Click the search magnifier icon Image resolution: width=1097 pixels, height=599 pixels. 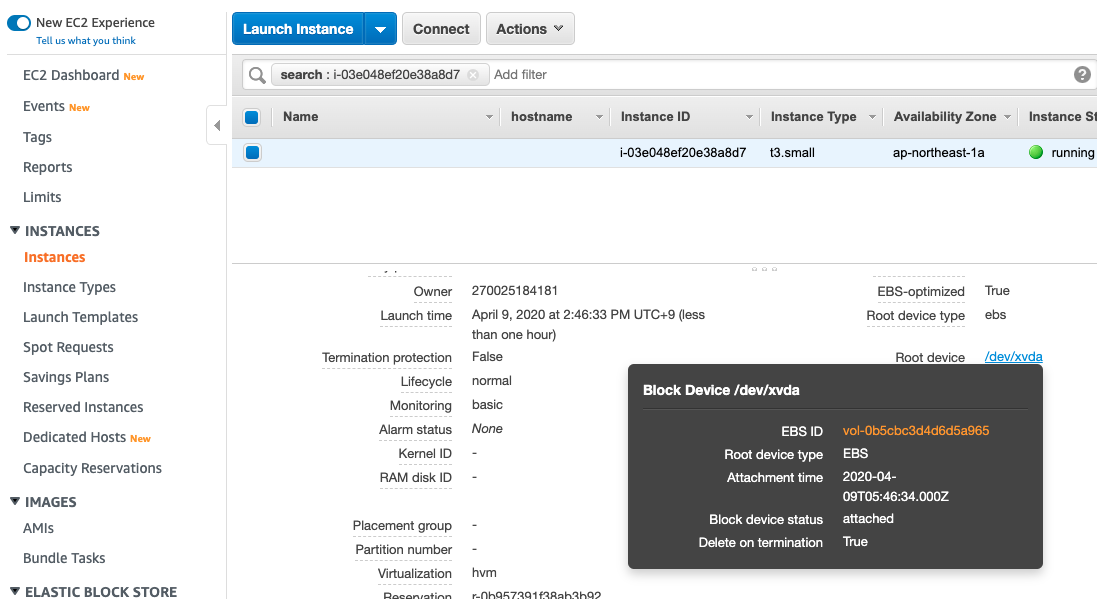257,75
